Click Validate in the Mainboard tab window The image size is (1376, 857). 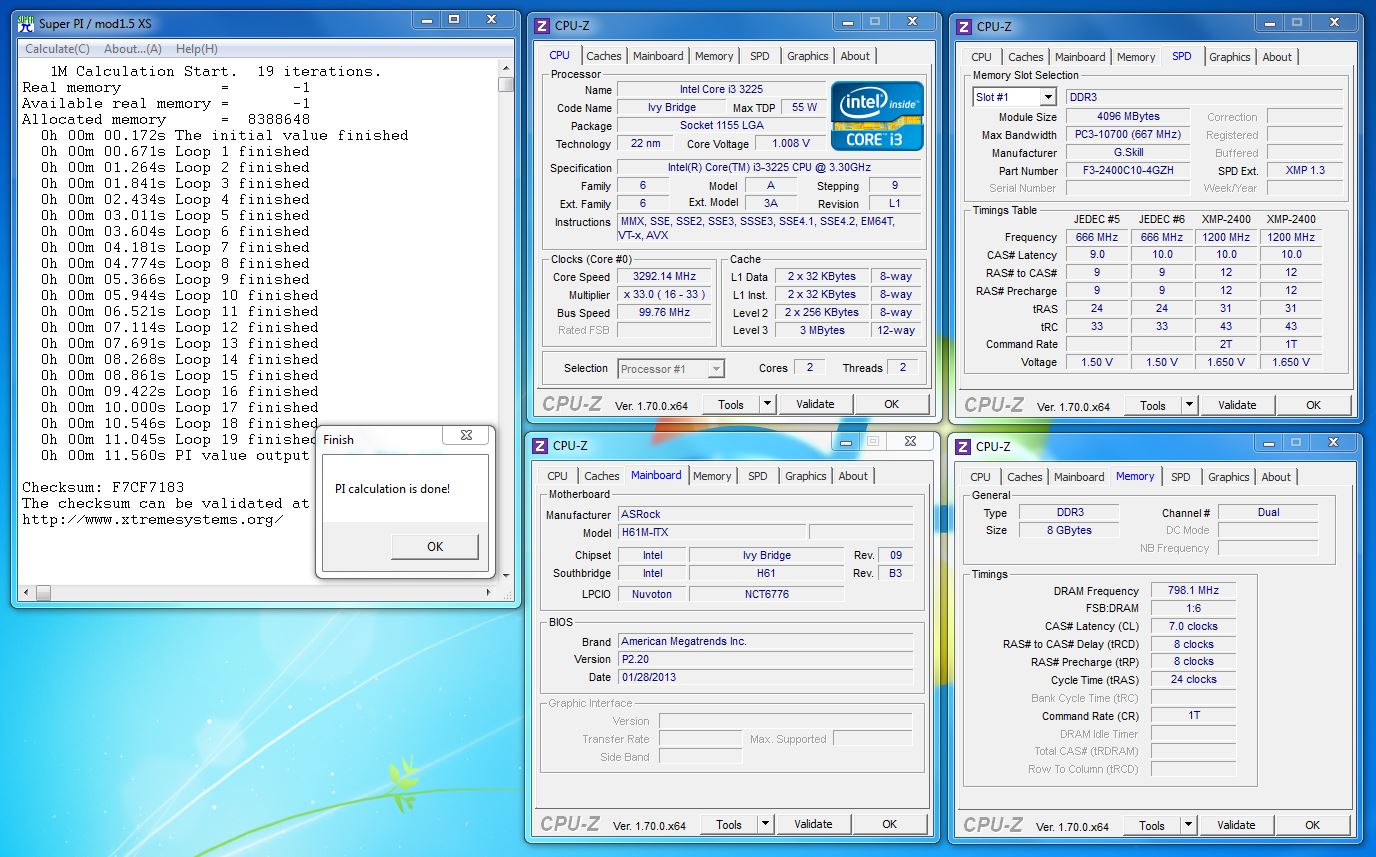[x=813, y=824]
